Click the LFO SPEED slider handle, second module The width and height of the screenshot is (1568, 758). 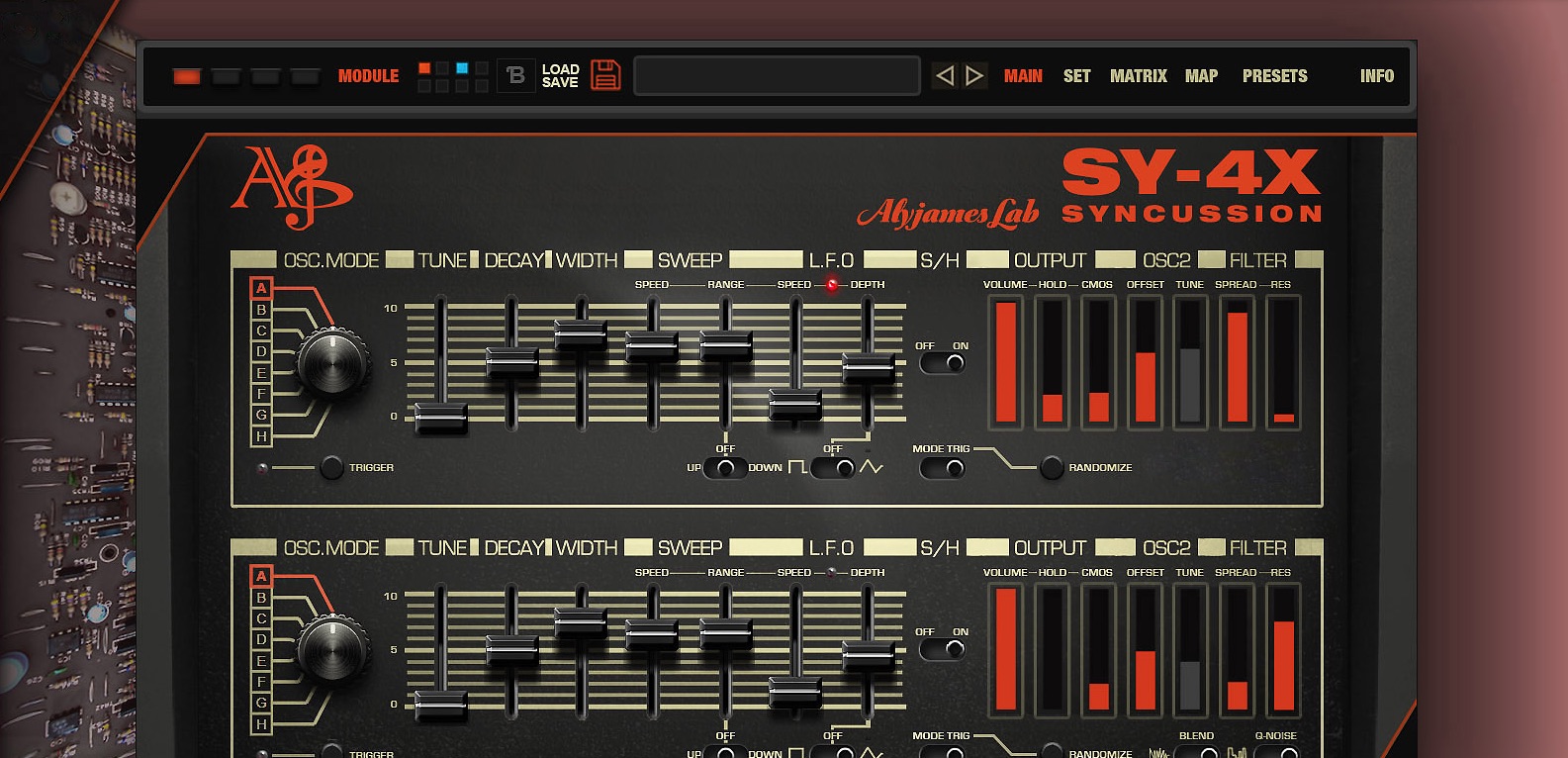point(795,692)
